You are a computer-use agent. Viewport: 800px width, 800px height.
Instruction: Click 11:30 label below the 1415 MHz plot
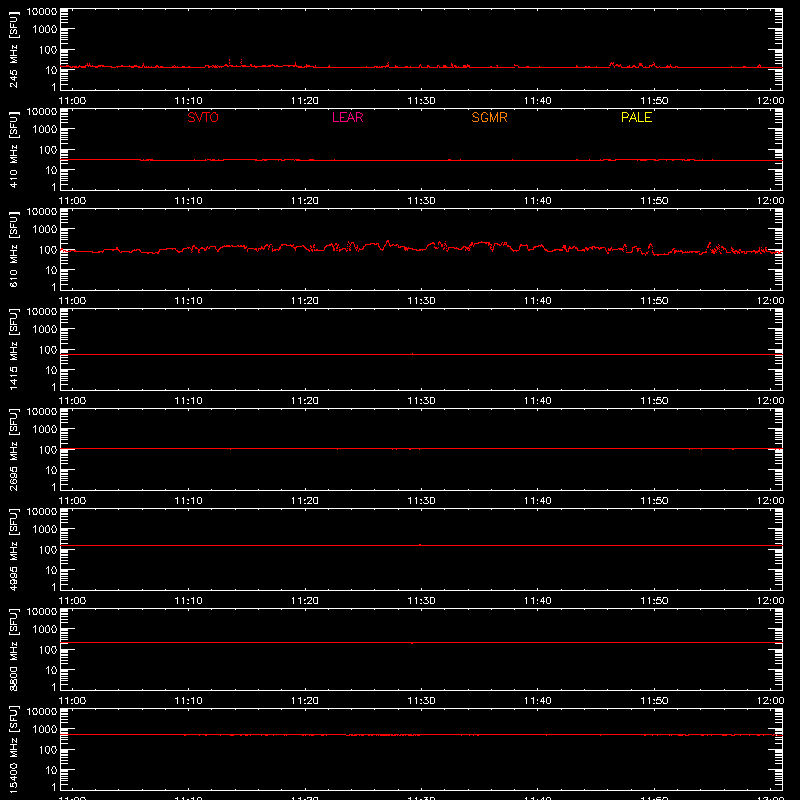[421, 401]
